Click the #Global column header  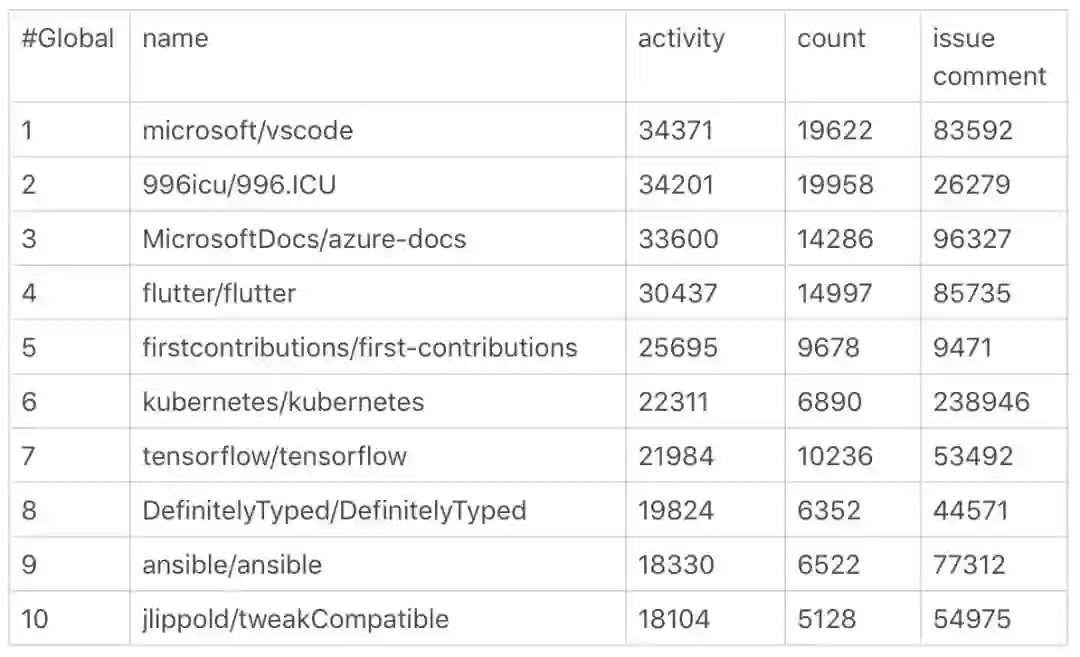coord(68,39)
